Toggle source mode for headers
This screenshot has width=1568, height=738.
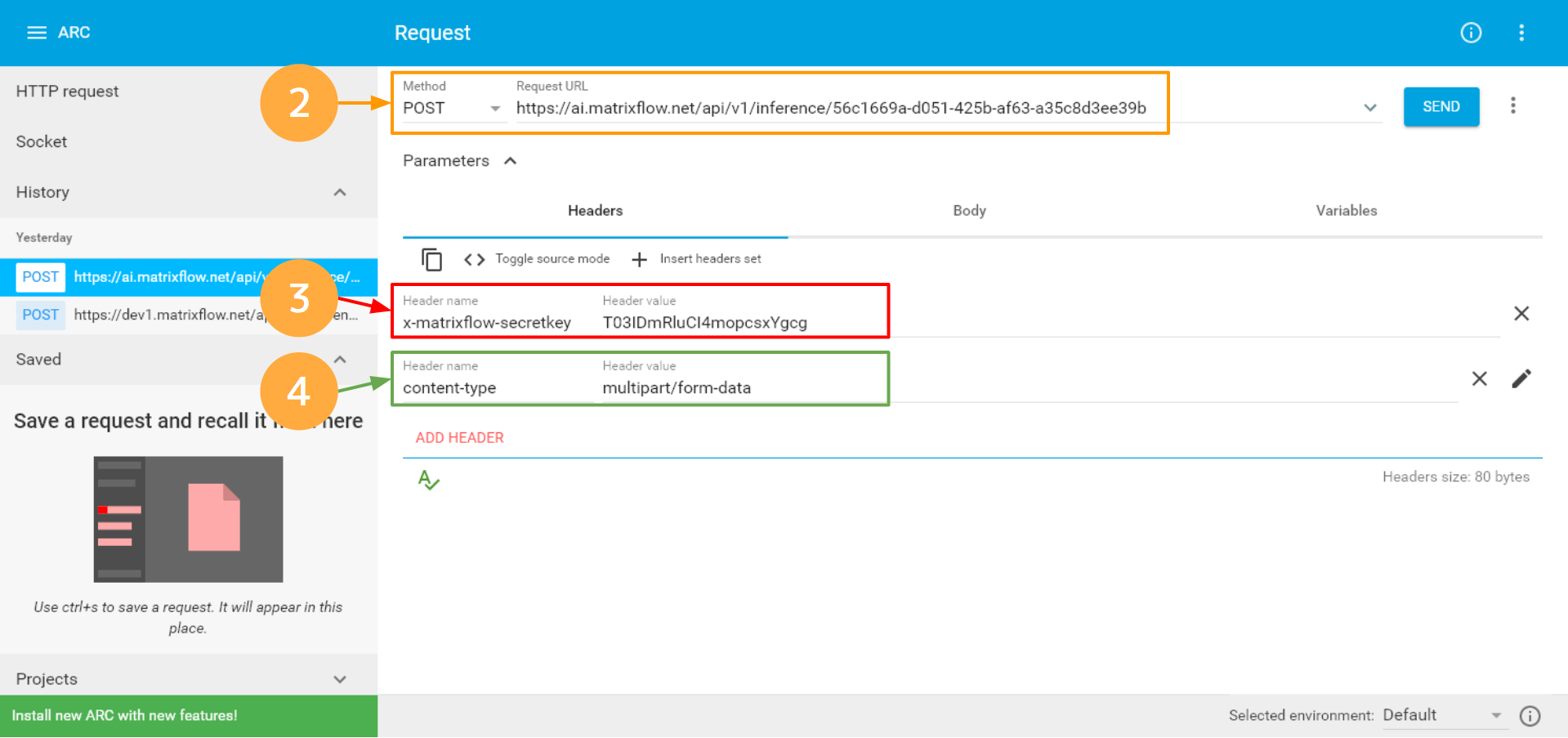click(537, 259)
